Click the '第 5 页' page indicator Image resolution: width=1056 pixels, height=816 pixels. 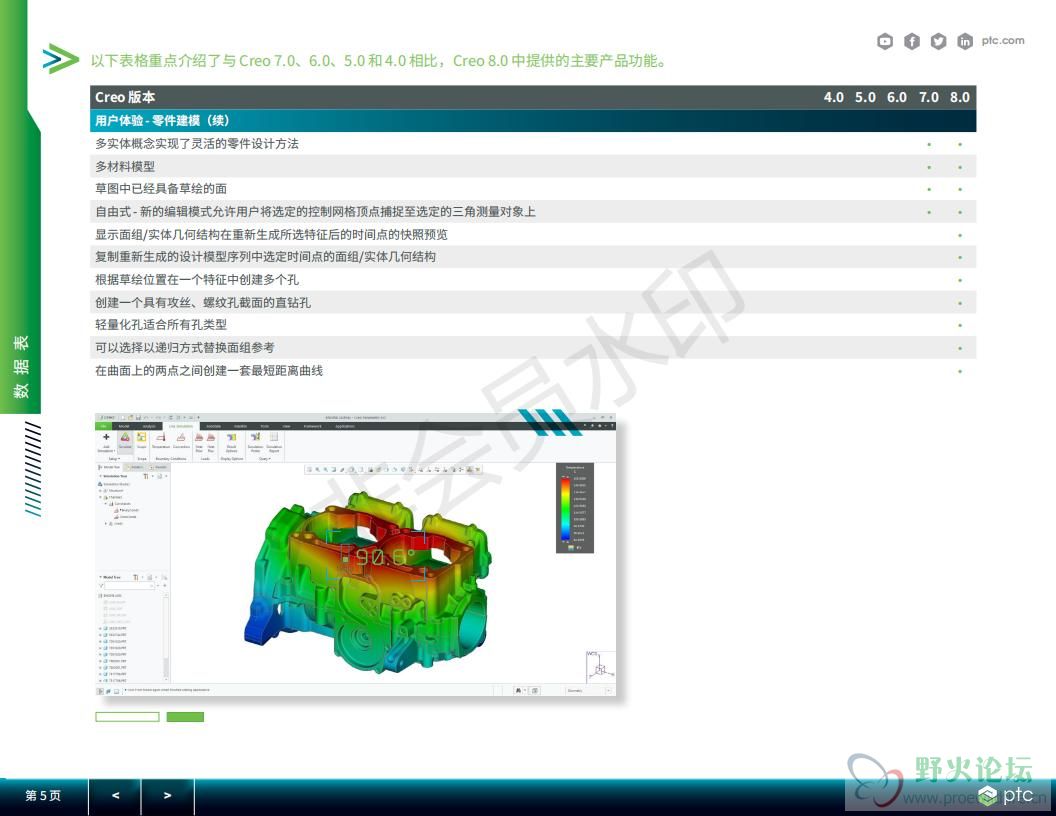(x=43, y=796)
